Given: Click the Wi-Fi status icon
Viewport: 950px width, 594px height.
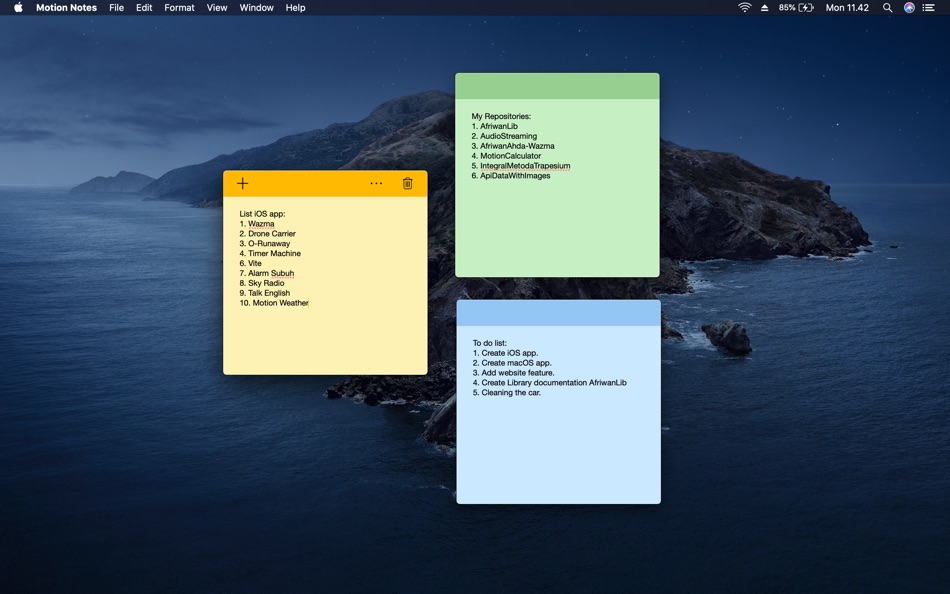Looking at the screenshot, I should [744, 8].
